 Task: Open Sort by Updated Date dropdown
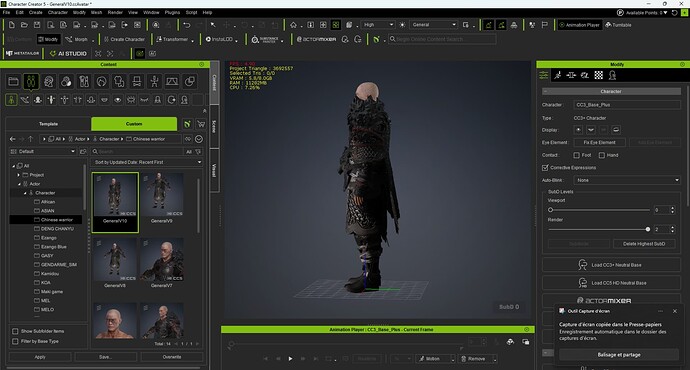(147, 162)
